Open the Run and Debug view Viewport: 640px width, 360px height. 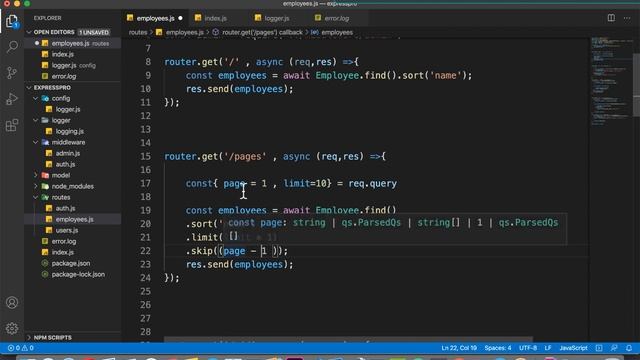tap(12, 99)
